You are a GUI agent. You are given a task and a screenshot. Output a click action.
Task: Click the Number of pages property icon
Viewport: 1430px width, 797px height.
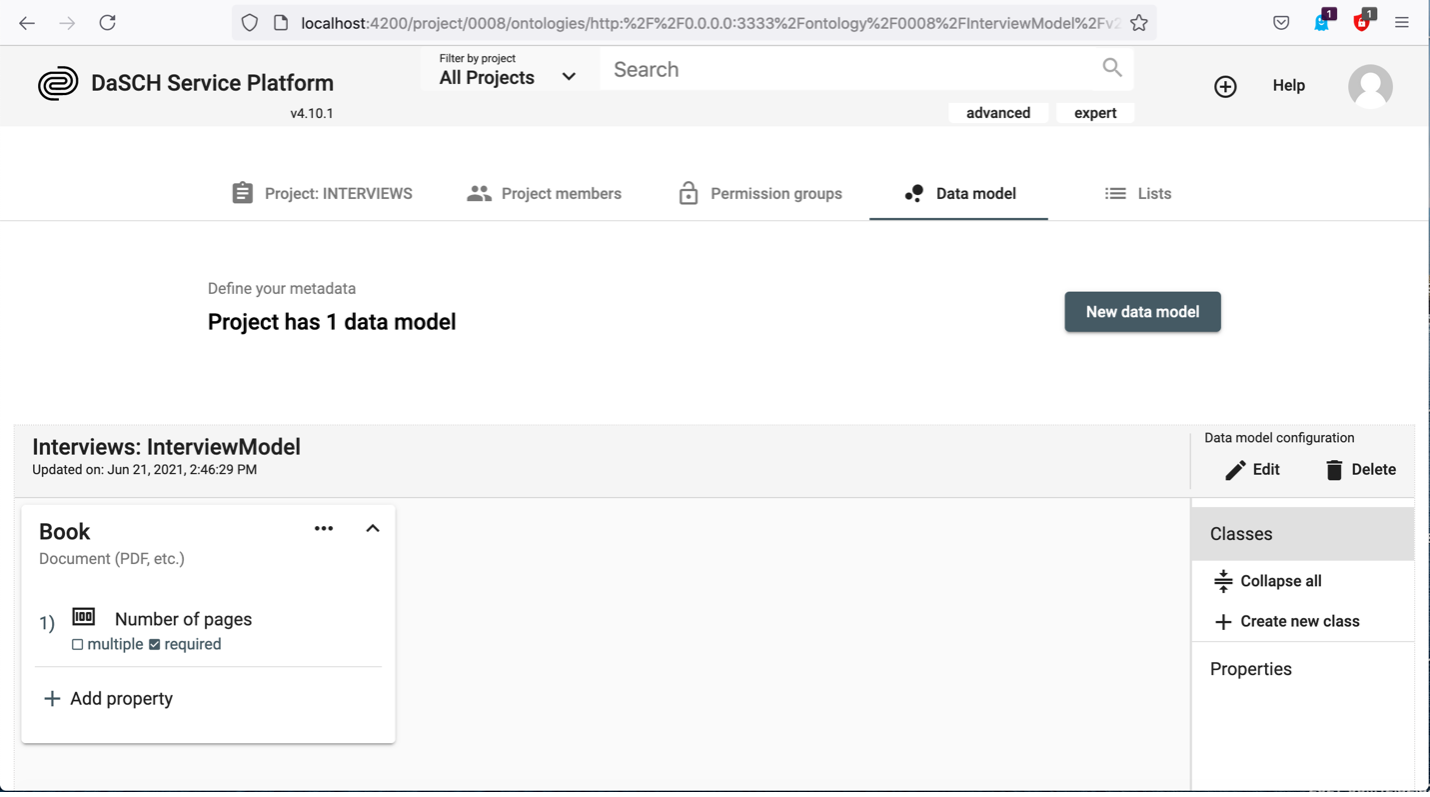(84, 617)
